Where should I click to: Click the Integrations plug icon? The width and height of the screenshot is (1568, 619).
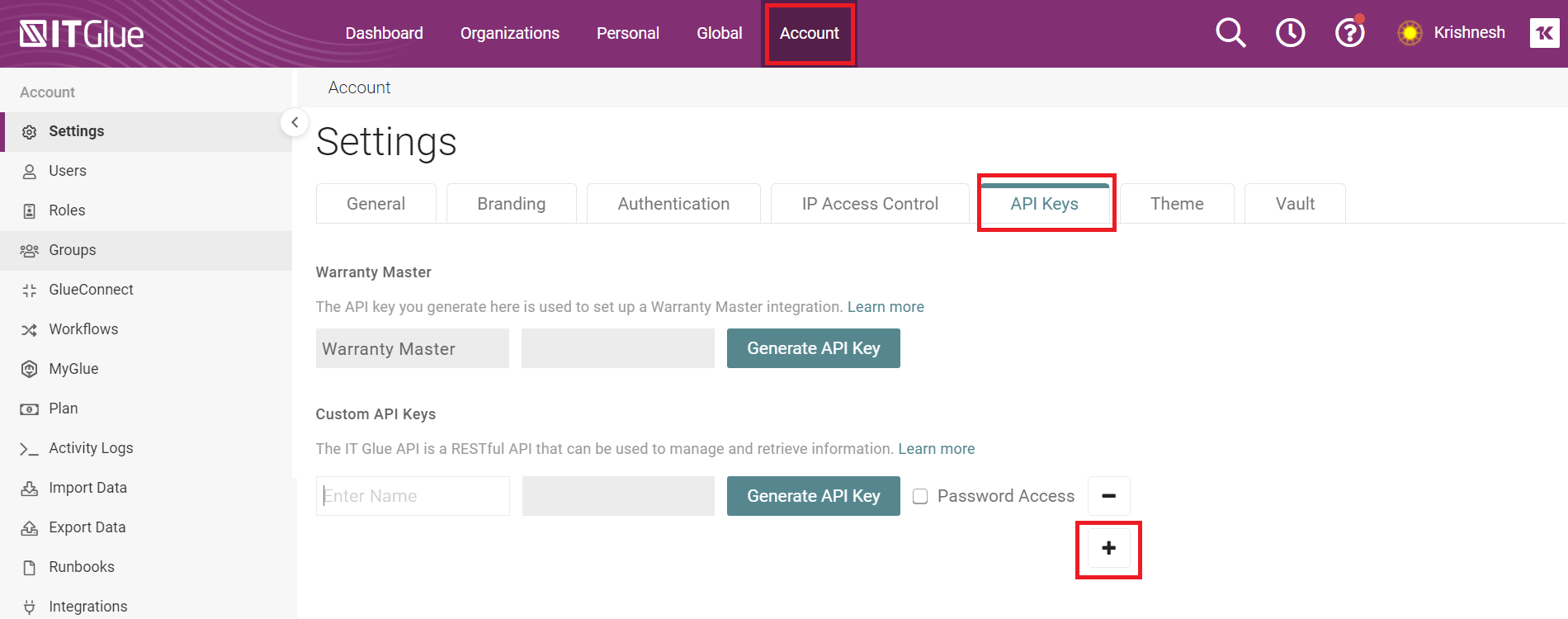pyautogui.click(x=30, y=607)
